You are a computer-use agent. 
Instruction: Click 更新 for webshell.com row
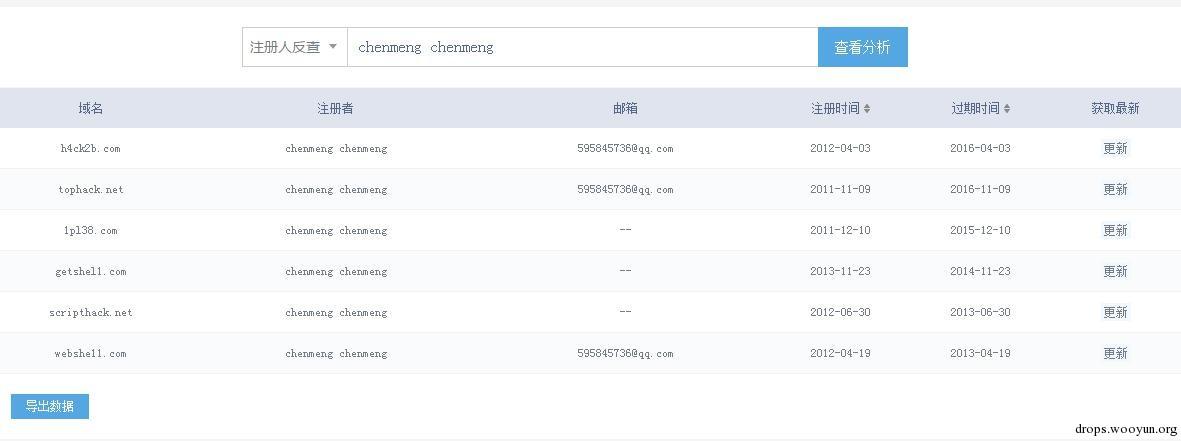tap(1115, 353)
